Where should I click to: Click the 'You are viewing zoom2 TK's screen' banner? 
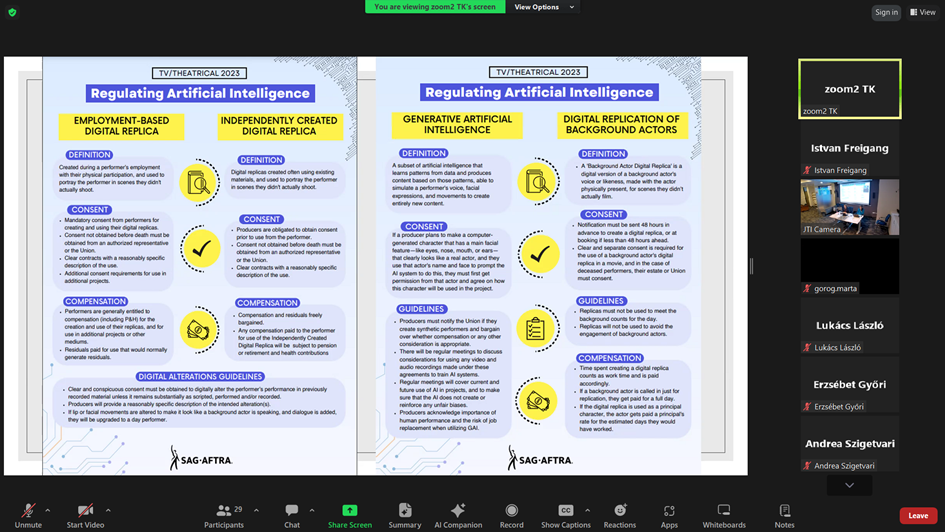pyautogui.click(x=435, y=7)
